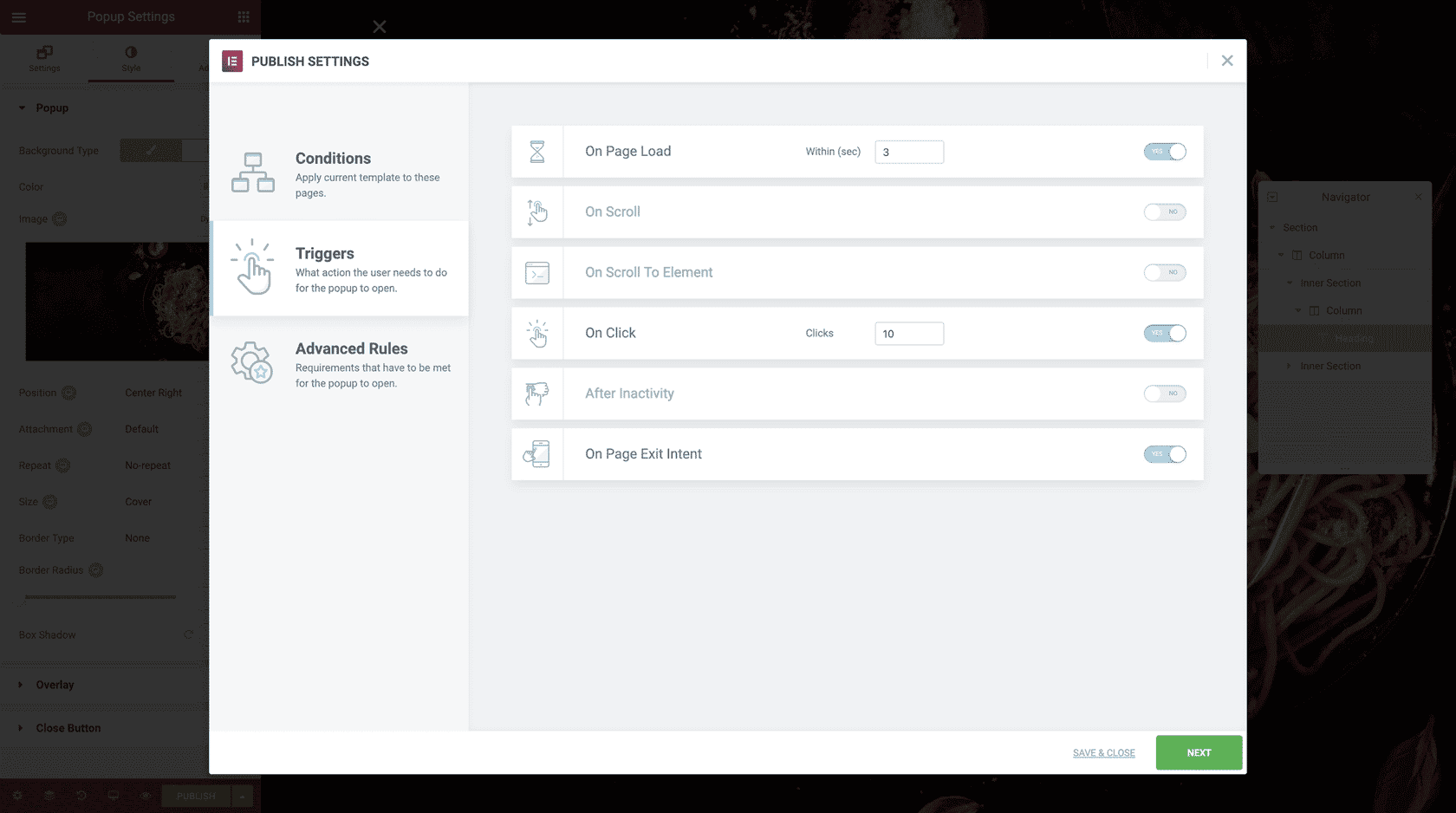The width and height of the screenshot is (1456, 813).
Task: Turn off the On Page Exit Intent toggle
Action: pos(1165,454)
